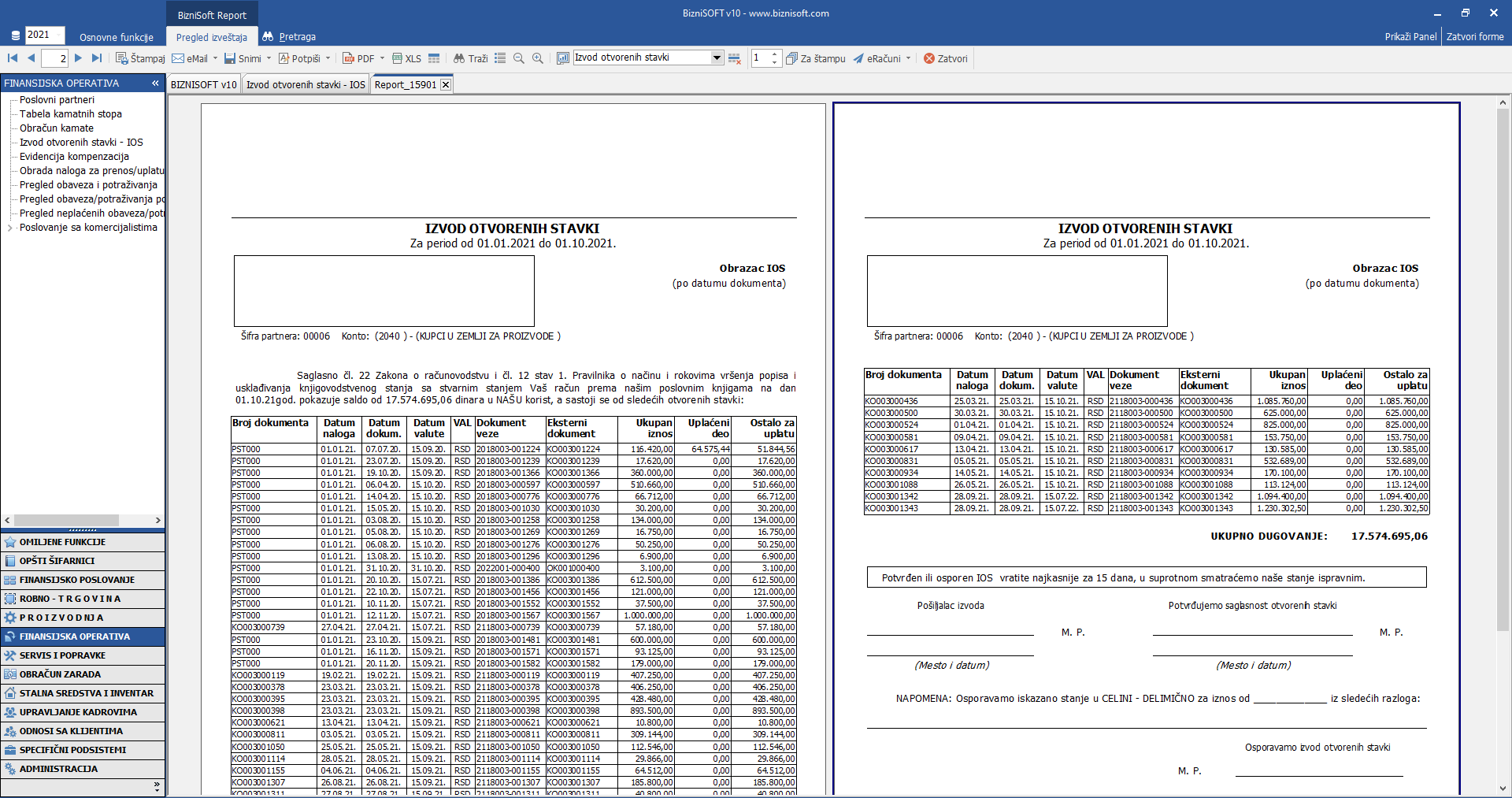Click the Štampaj print icon
Image resolution: width=1512 pixels, height=798 pixels.
point(122,58)
